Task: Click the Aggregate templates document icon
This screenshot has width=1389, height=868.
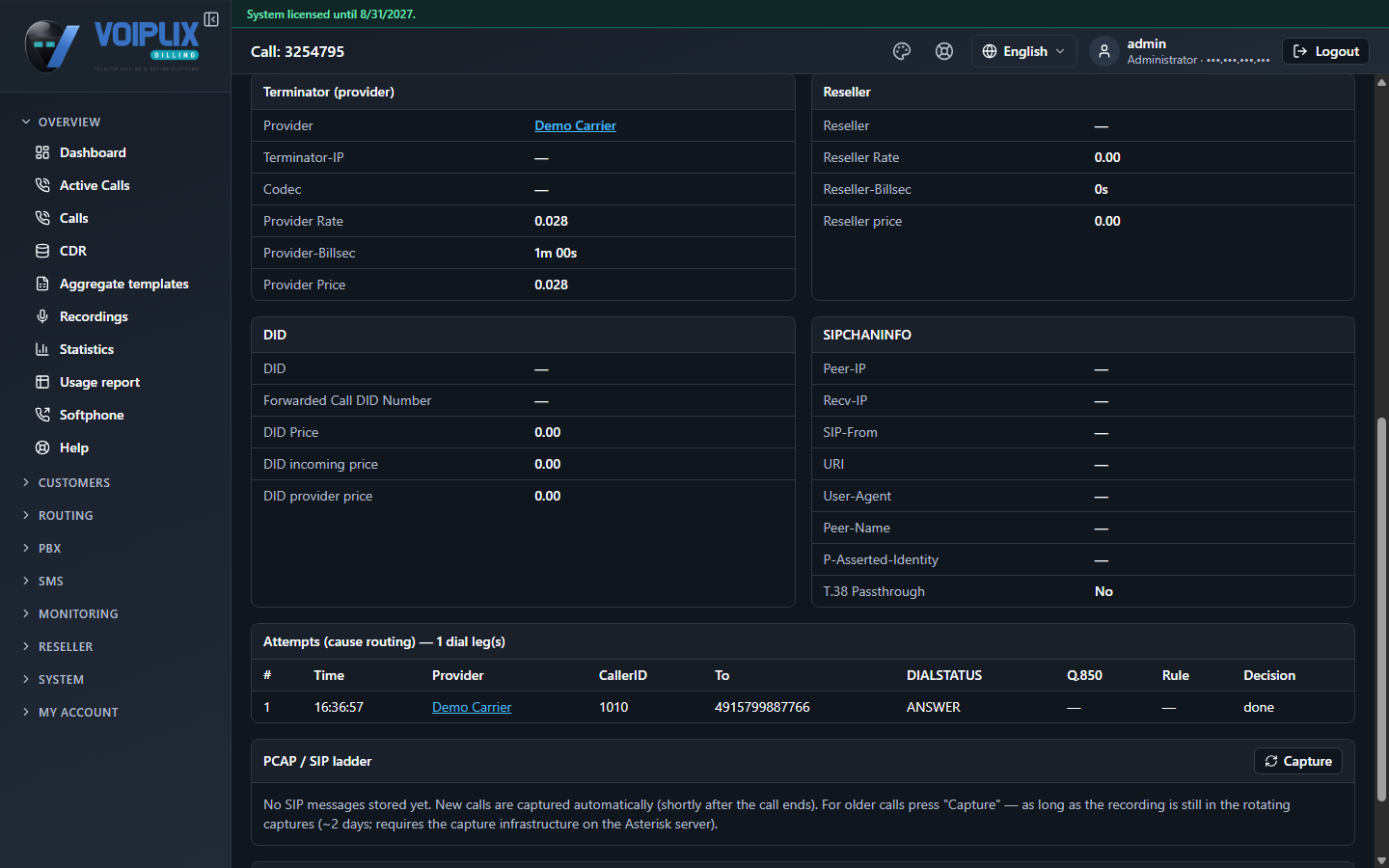Action: (42, 284)
